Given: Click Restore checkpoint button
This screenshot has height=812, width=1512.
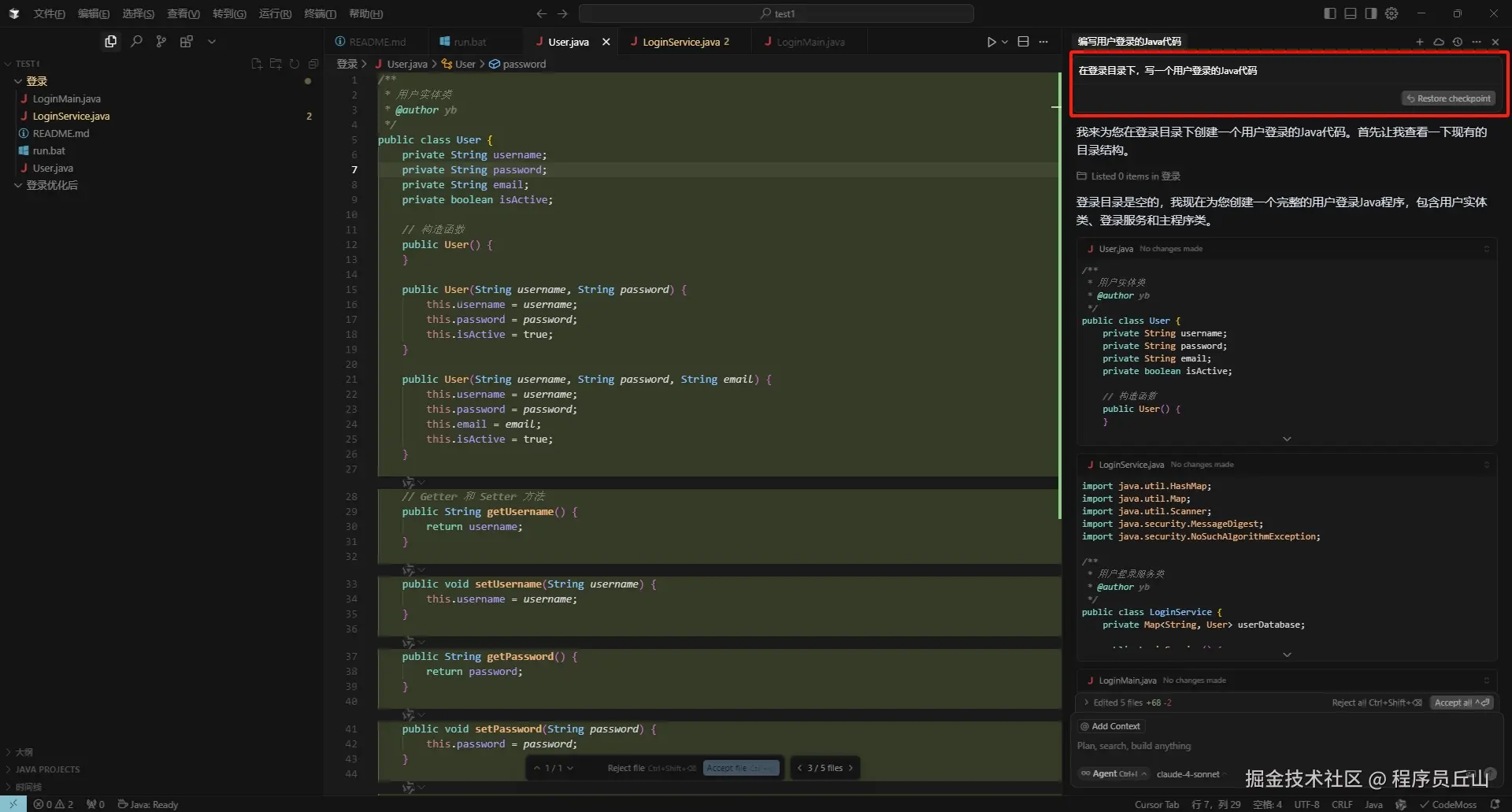Looking at the screenshot, I should [1449, 98].
